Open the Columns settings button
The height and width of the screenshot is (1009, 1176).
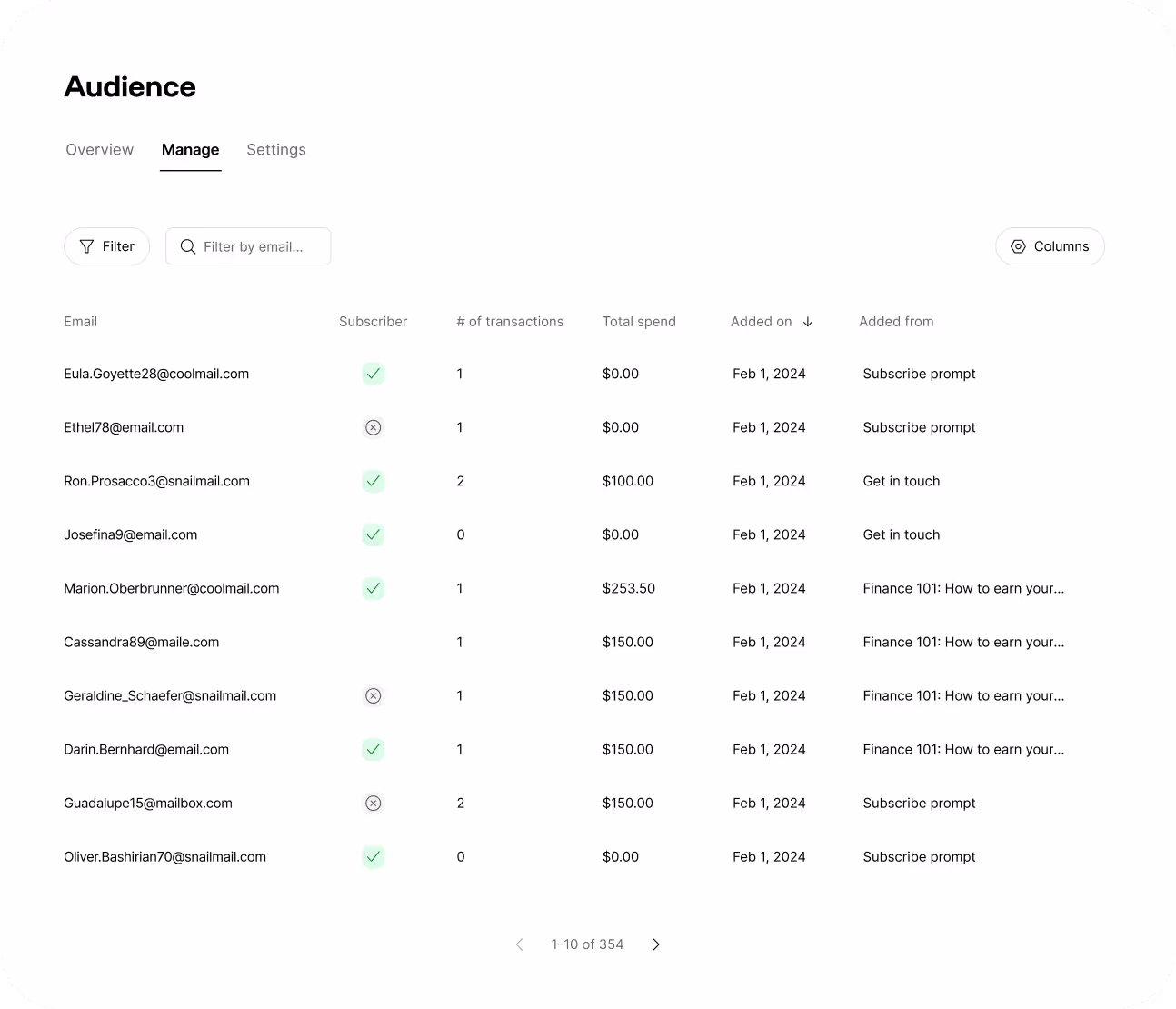click(x=1050, y=246)
